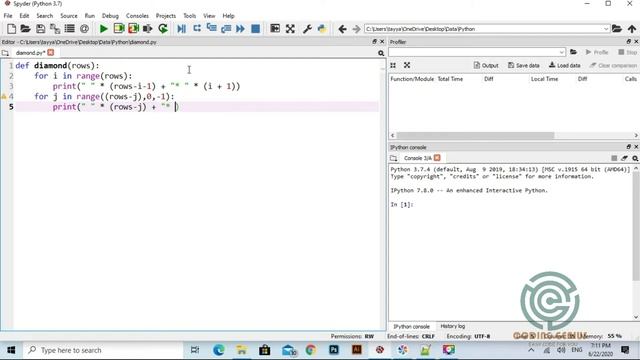
Task: Go forward with grey arrow
Action: (x=356, y=29)
